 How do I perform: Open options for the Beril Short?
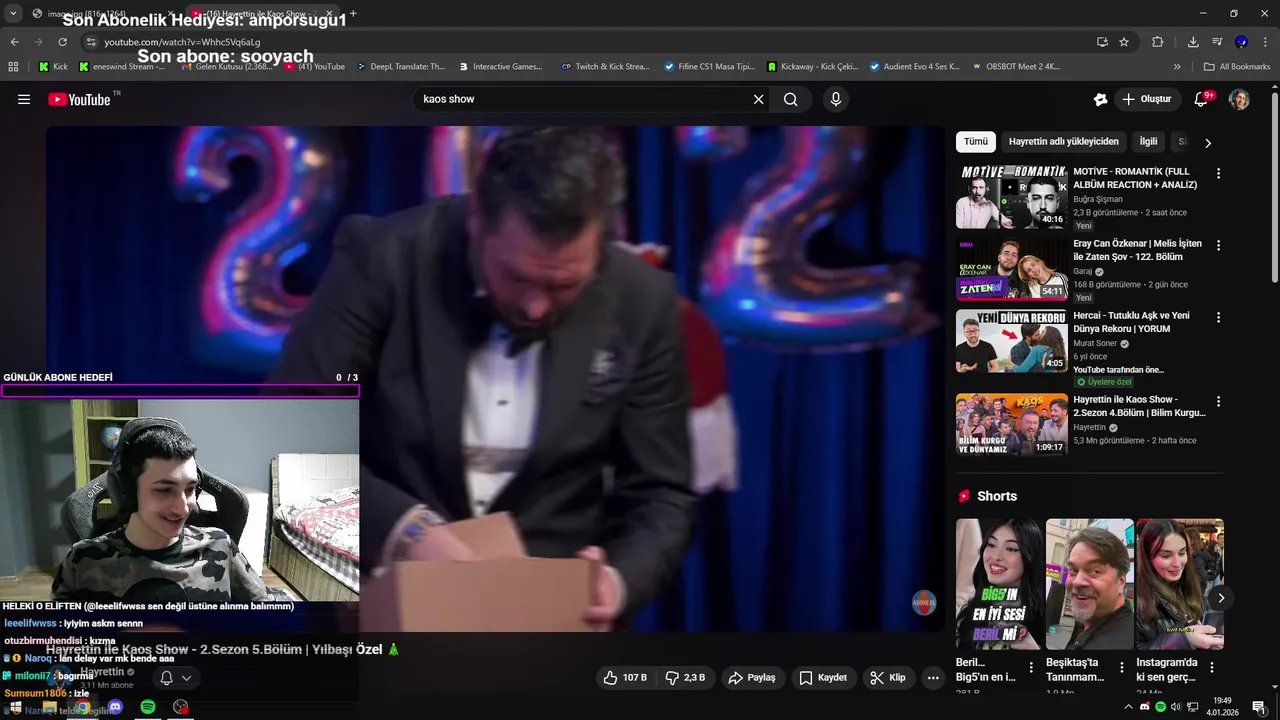click(1032, 667)
